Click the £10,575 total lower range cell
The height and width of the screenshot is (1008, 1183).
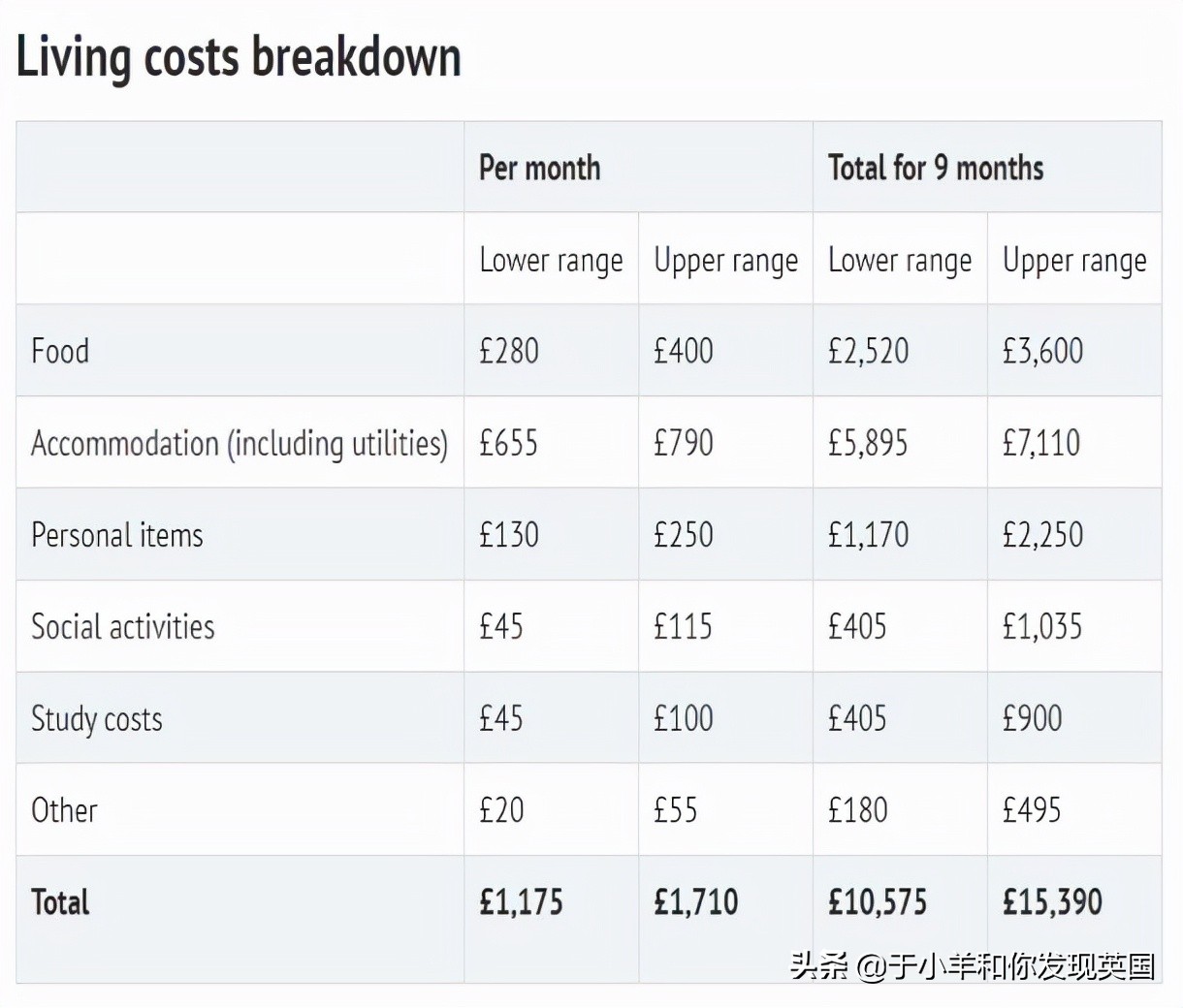[x=878, y=902]
